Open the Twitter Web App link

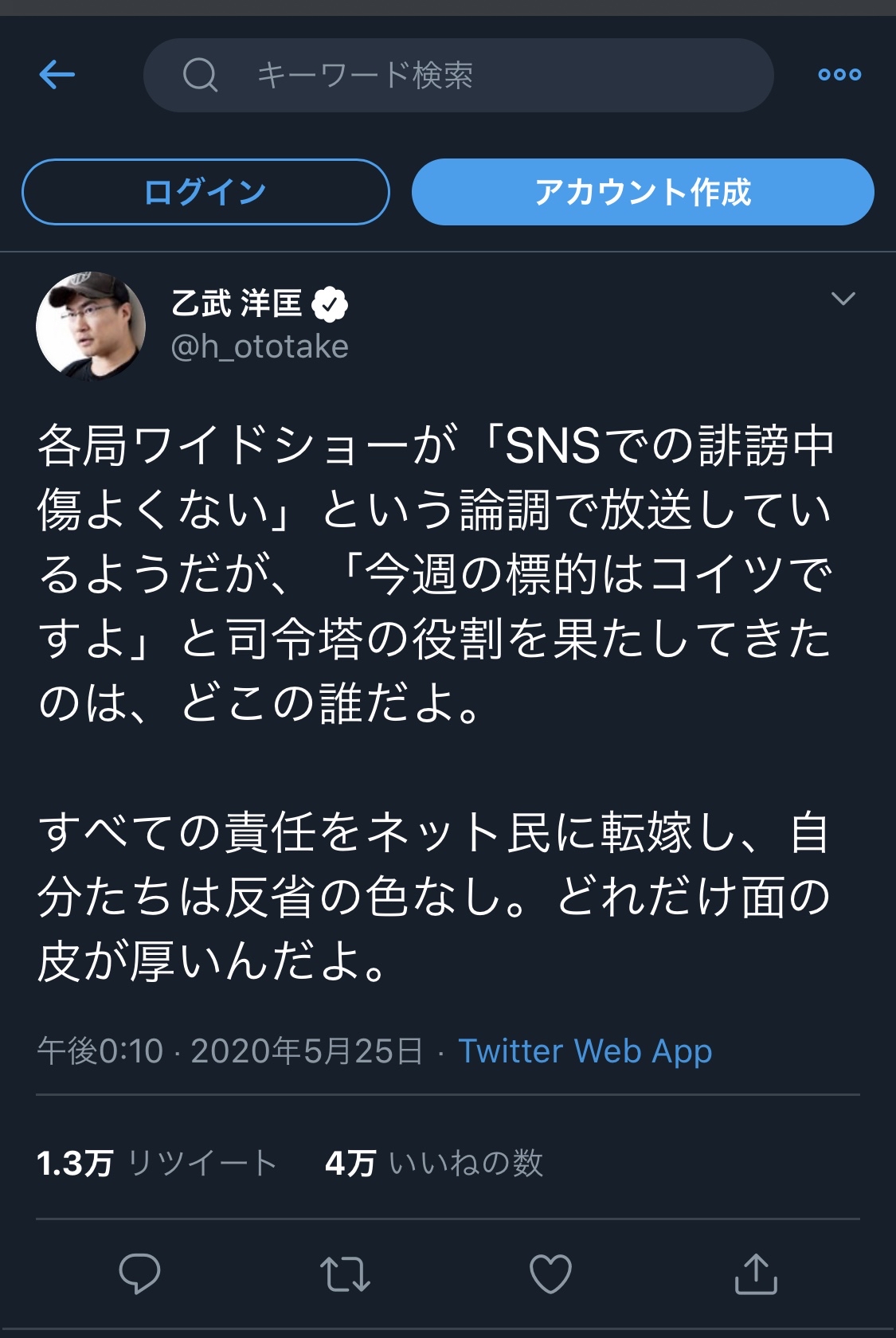[585, 1051]
